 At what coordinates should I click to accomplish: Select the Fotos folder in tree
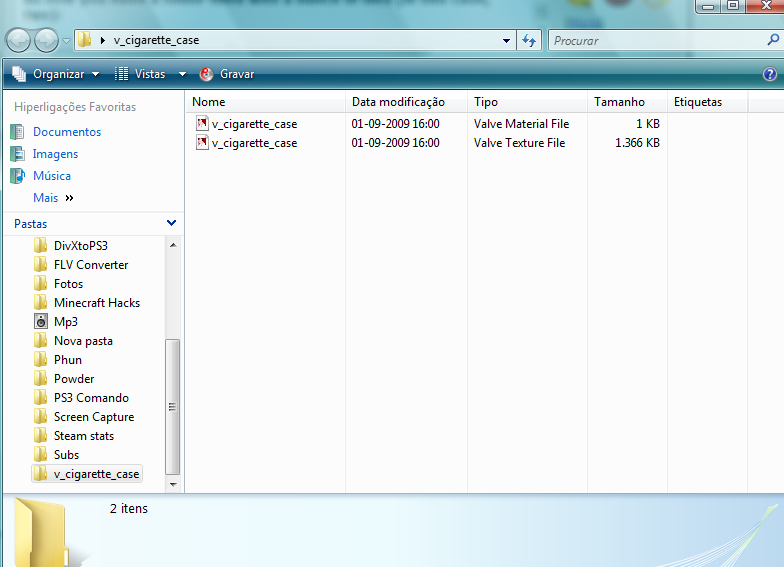click(x=68, y=284)
